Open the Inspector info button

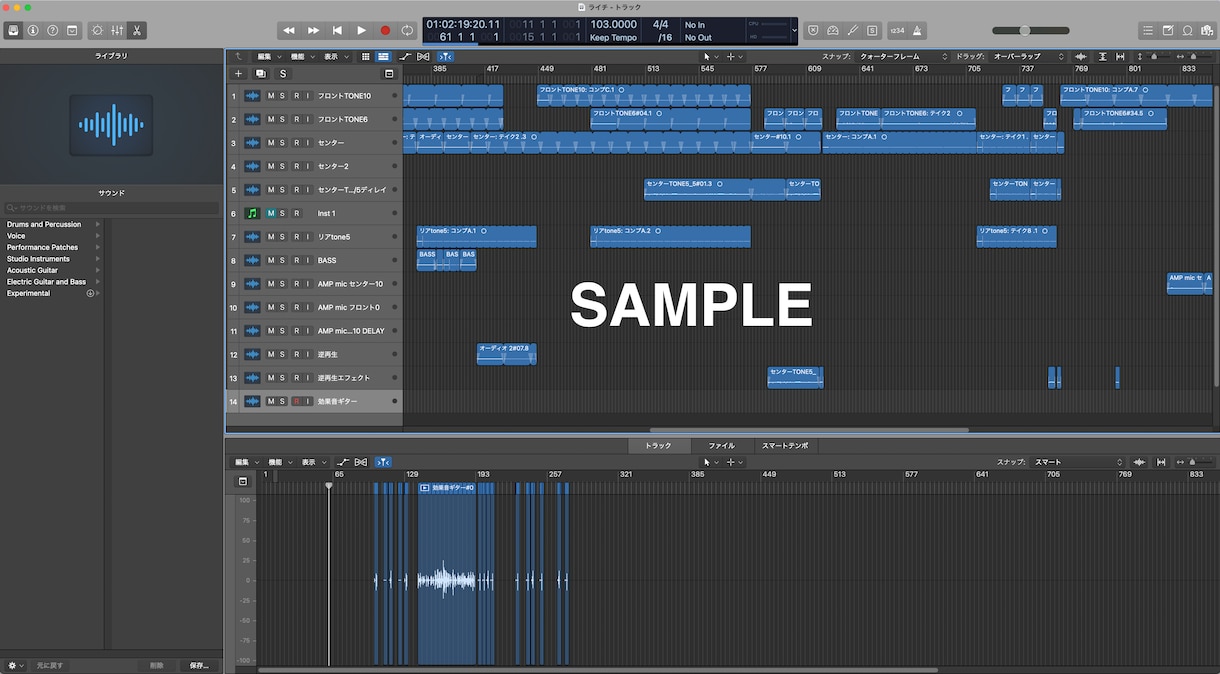tap(33, 30)
